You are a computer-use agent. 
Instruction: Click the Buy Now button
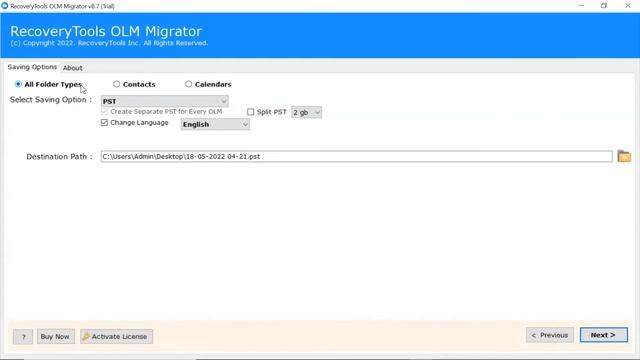click(x=56, y=336)
